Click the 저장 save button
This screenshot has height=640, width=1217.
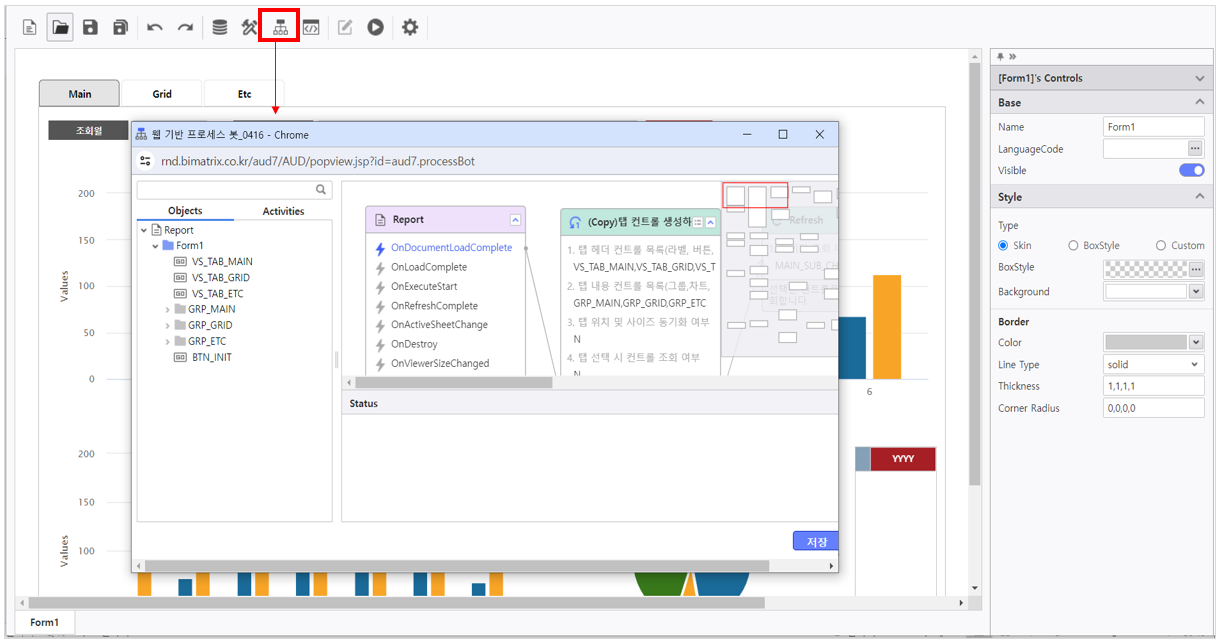click(816, 541)
